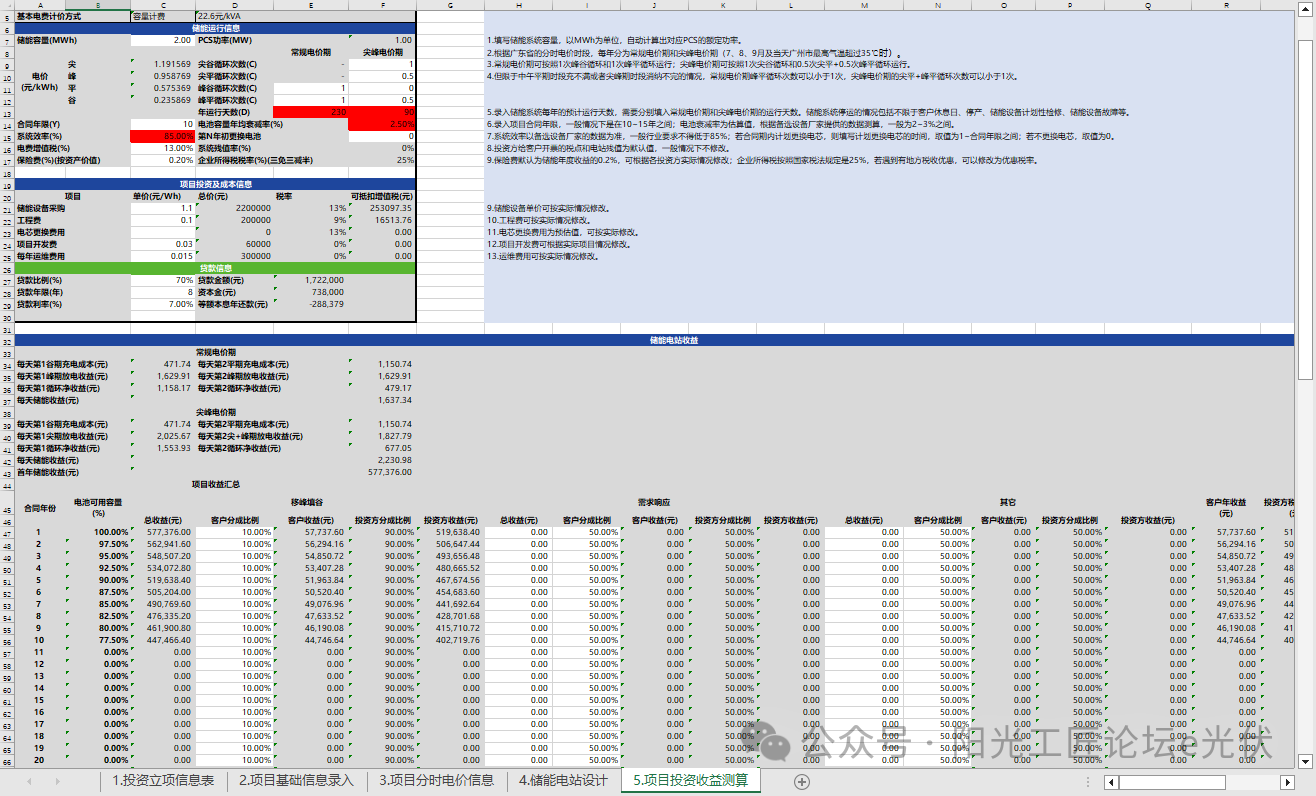Image resolution: width=1316 pixels, height=796 pixels.
Task: Select column H by its header
Action: [x=518, y=6]
